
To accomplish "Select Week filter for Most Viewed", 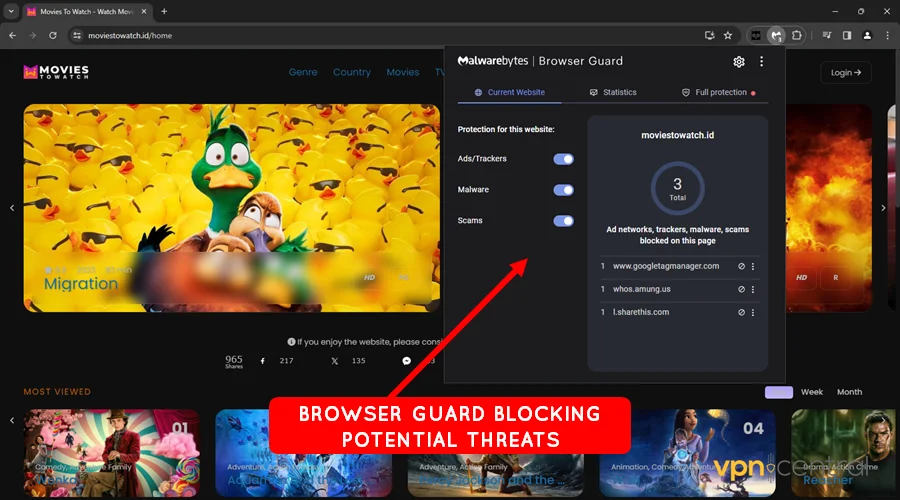I will coord(812,392).
